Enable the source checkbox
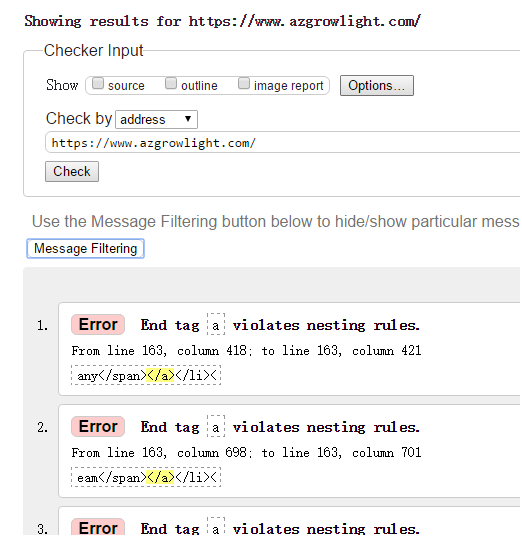 pos(98,83)
